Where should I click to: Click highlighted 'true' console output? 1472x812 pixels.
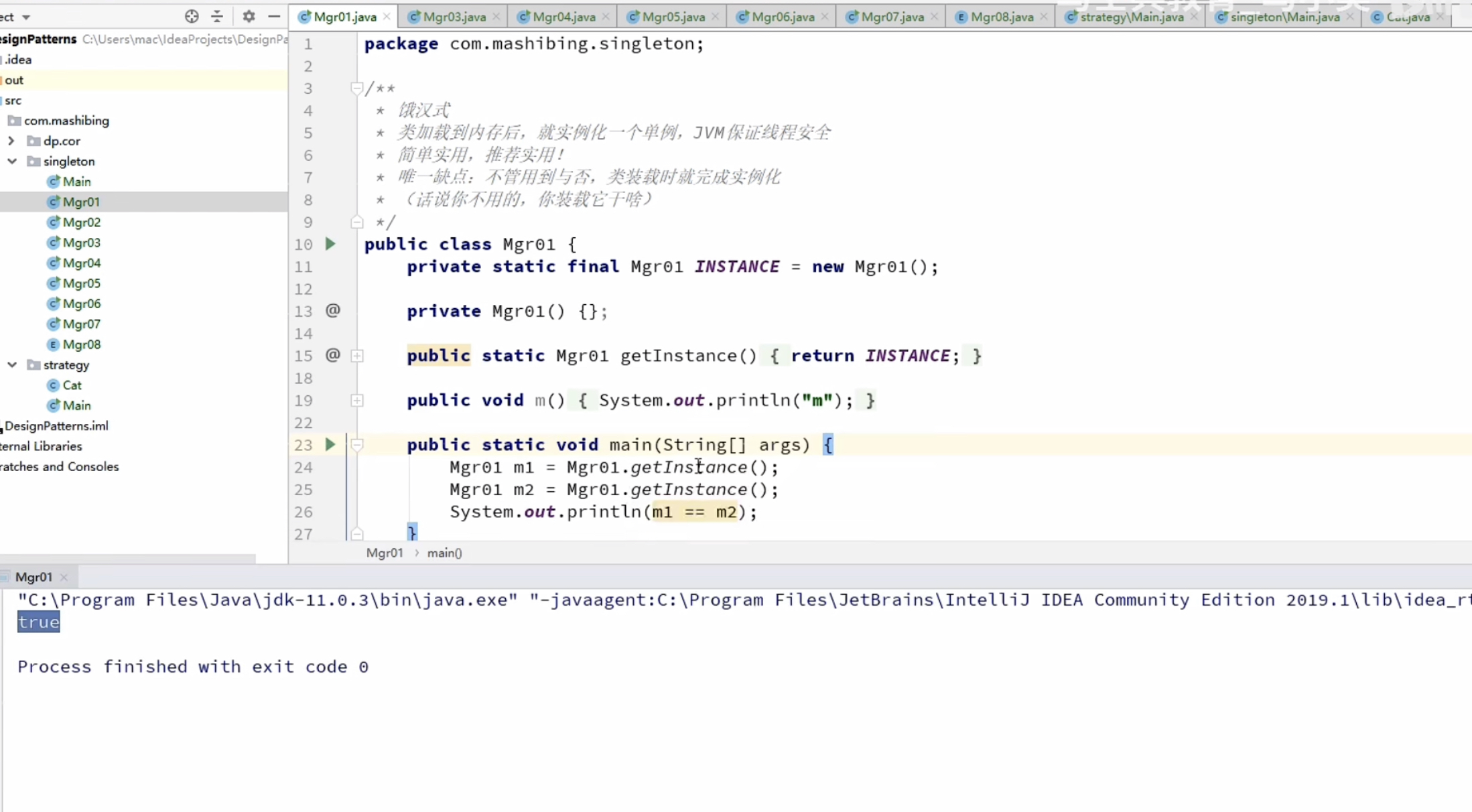click(x=38, y=622)
